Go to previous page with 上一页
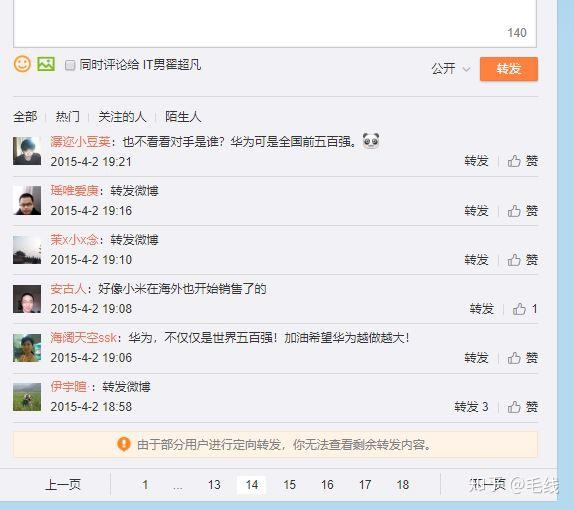The image size is (574, 510). click(x=63, y=485)
